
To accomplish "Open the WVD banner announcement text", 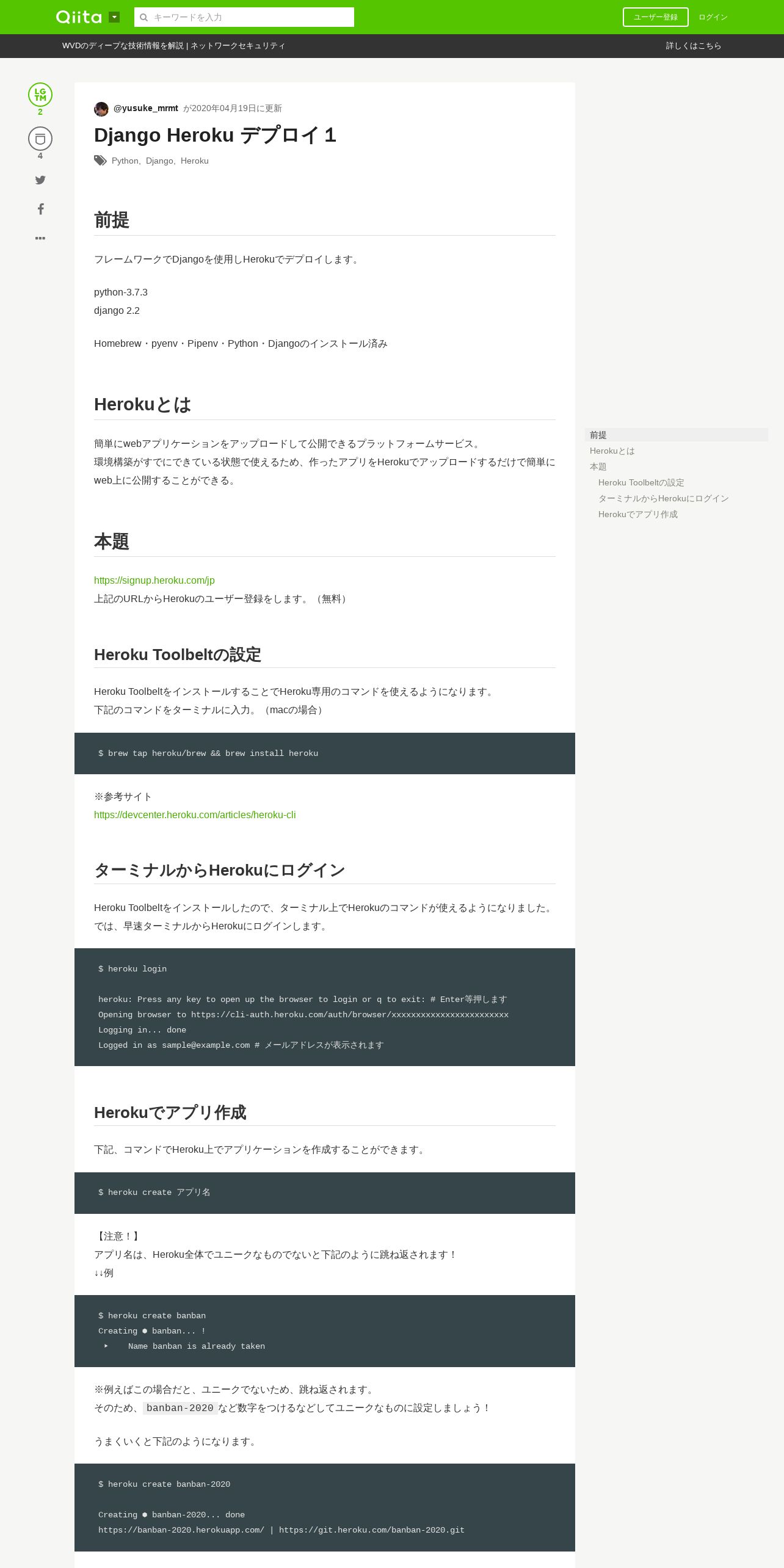I will click(173, 46).
